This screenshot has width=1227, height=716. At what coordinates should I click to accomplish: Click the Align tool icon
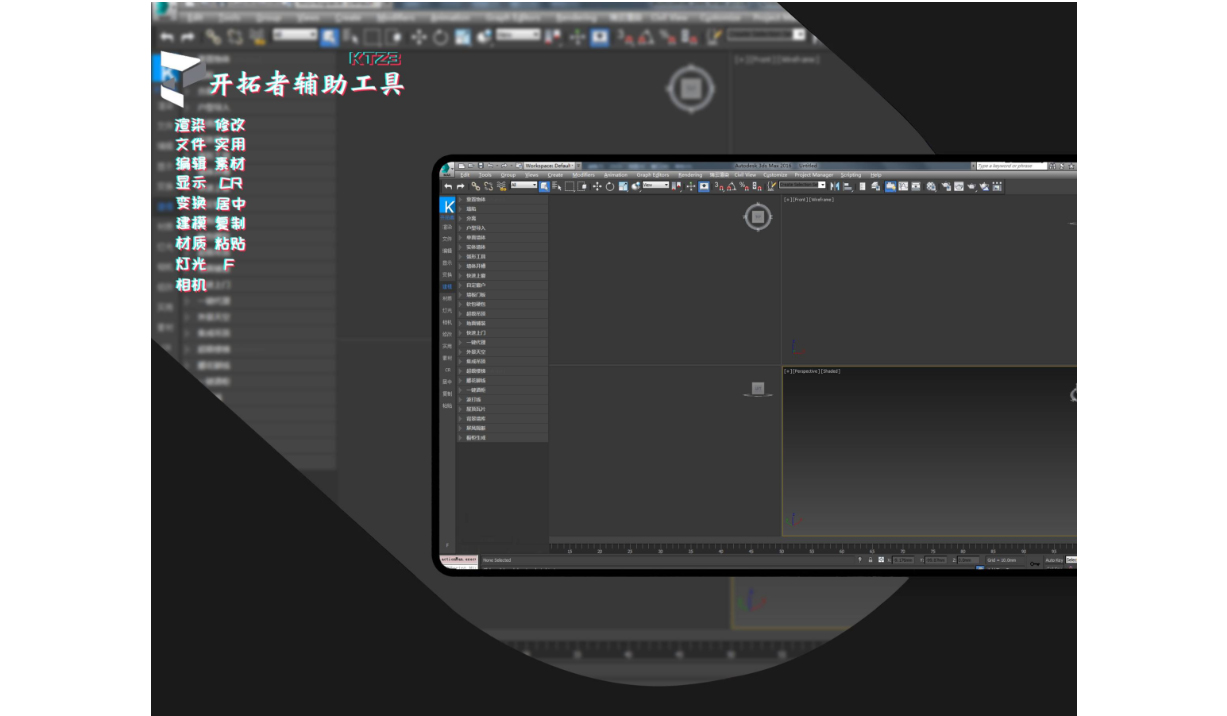pos(847,186)
